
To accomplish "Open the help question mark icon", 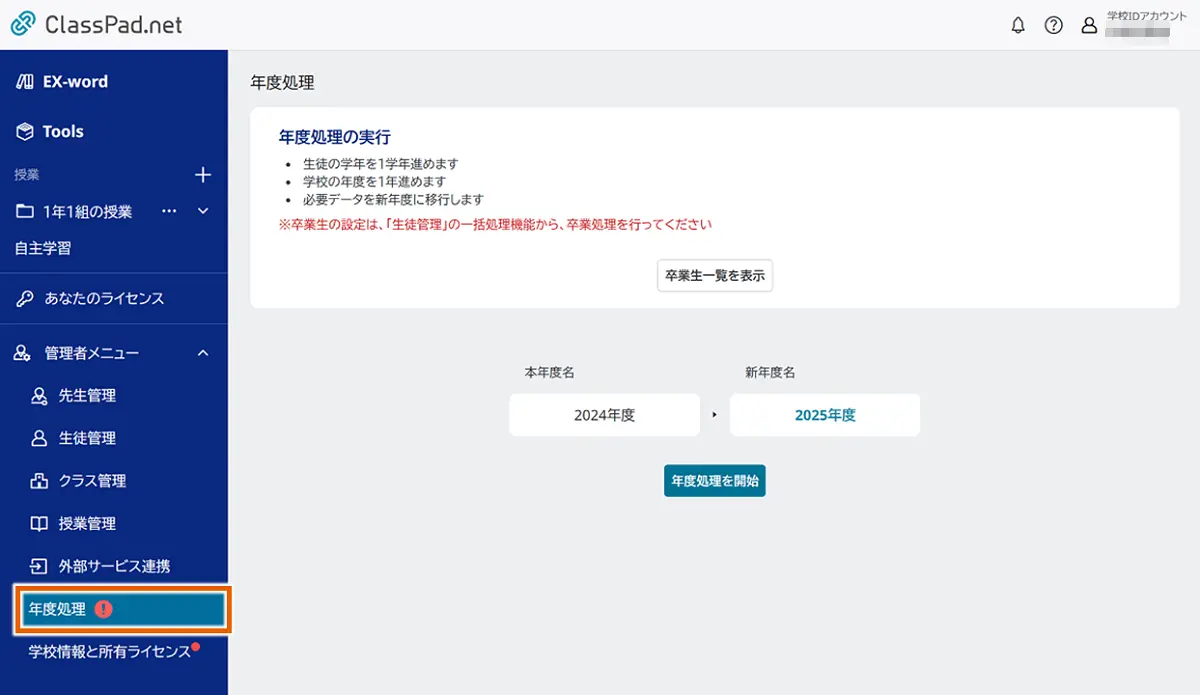I will pos(1053,26).
